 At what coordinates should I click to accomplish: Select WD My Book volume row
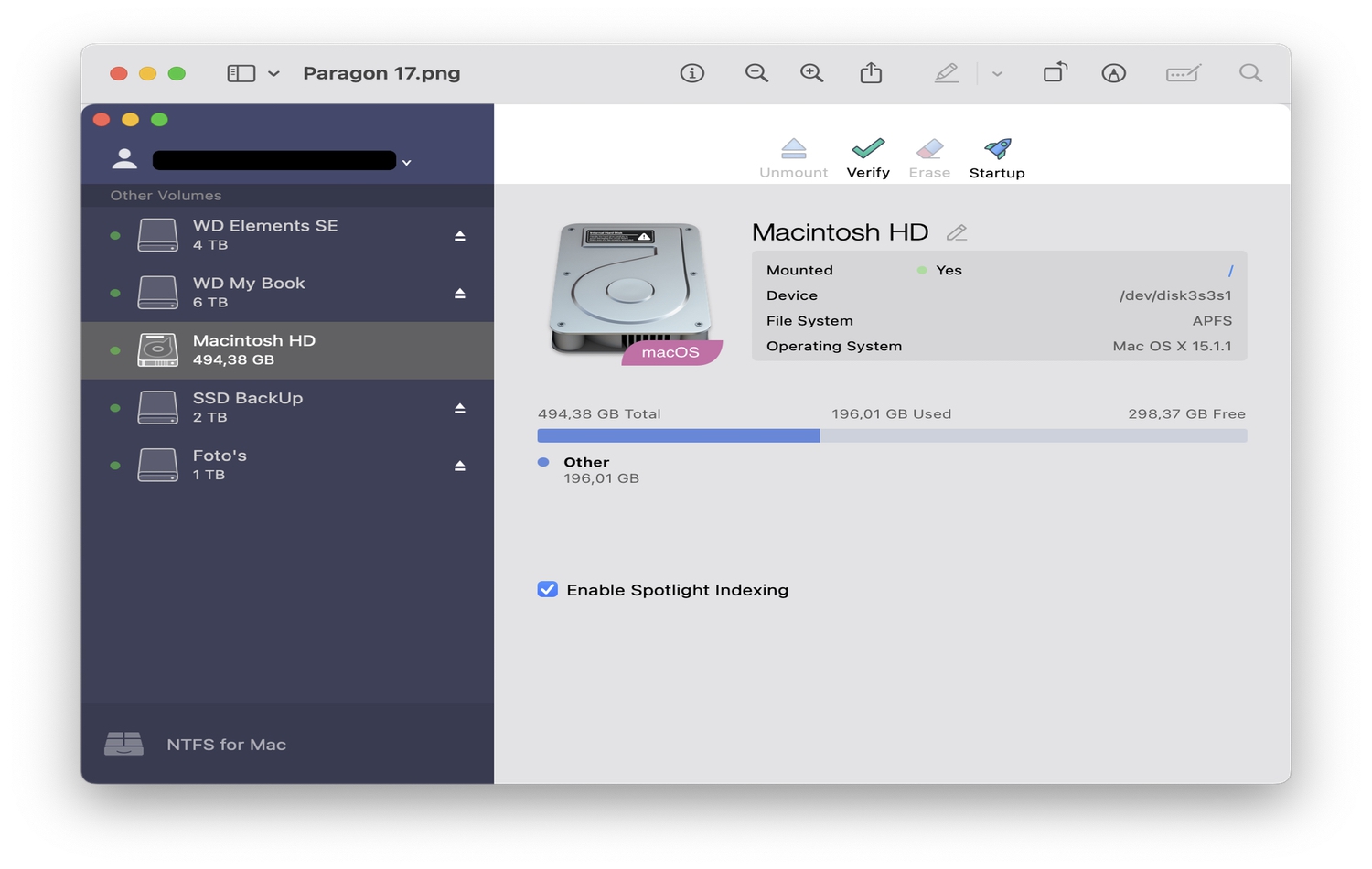(x=287, y=293)
